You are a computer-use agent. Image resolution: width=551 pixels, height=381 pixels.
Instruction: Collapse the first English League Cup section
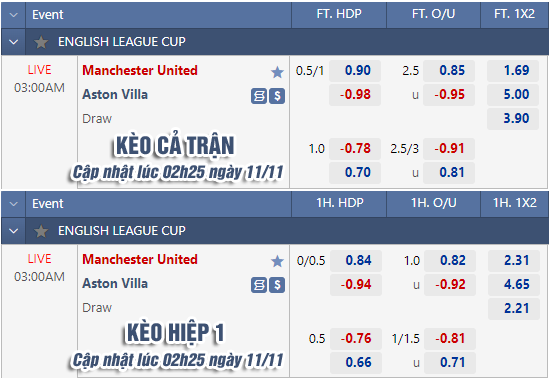[13, 42]
